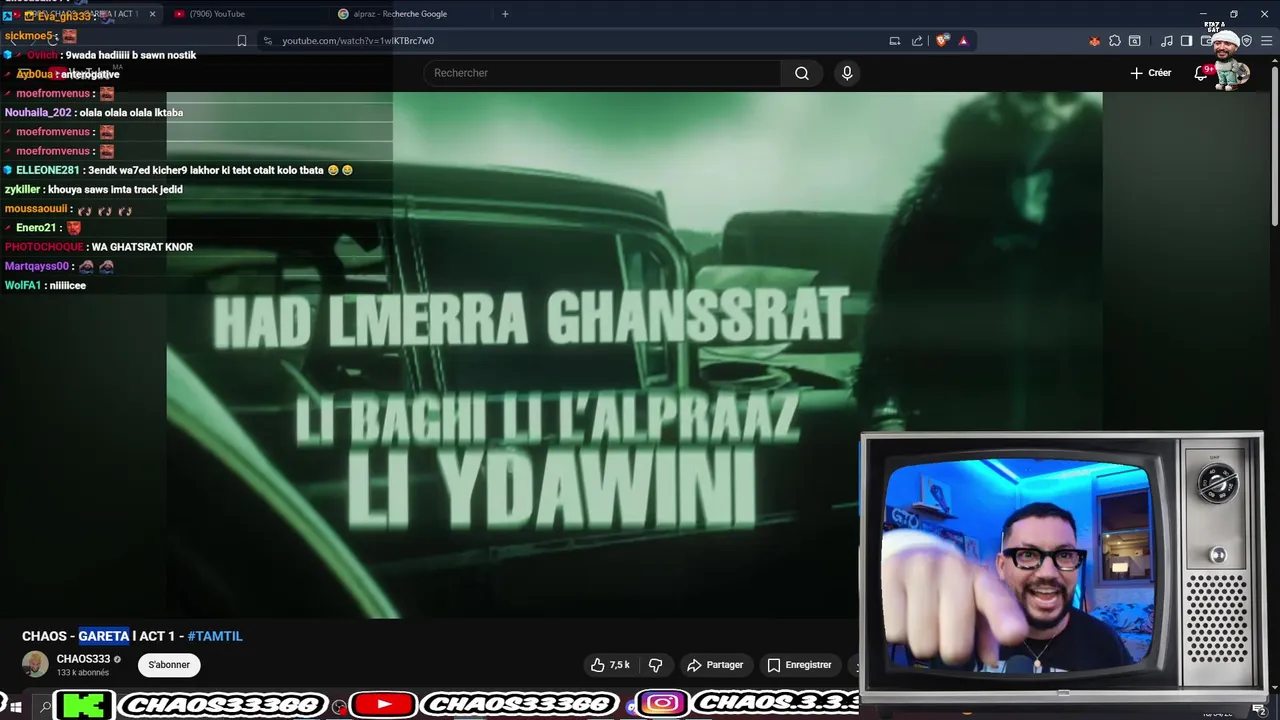Open the MetaMask fox extension
Image resolution: width=1280 pixels, height=720 pixels.
(1094, 41)
